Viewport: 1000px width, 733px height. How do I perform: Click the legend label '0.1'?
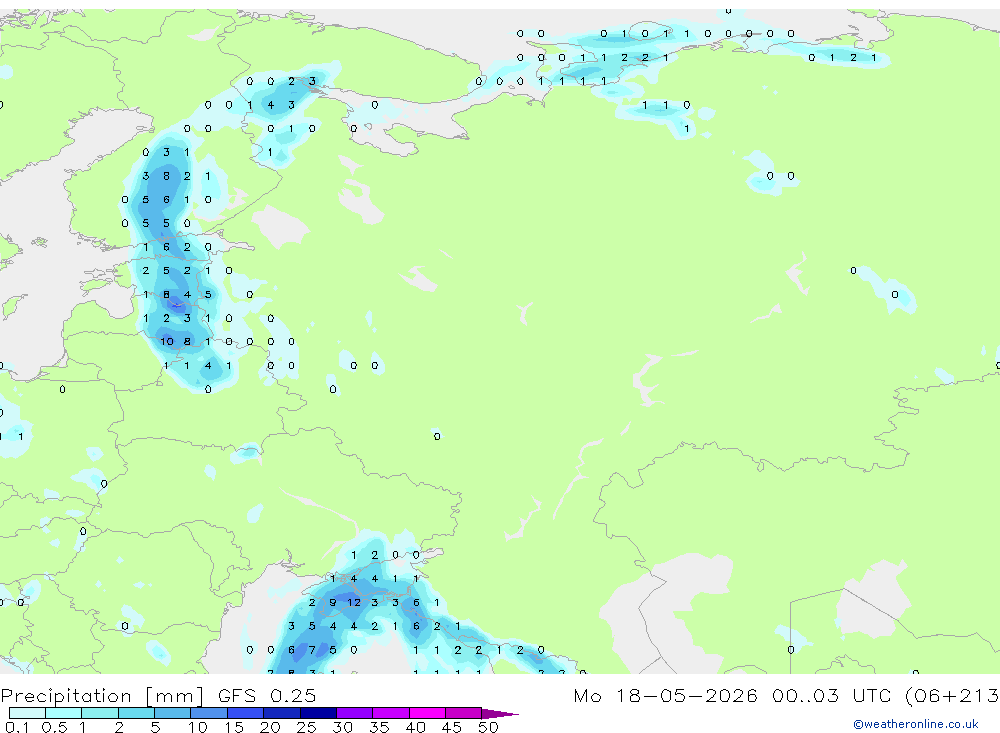(x=17, y=727)
